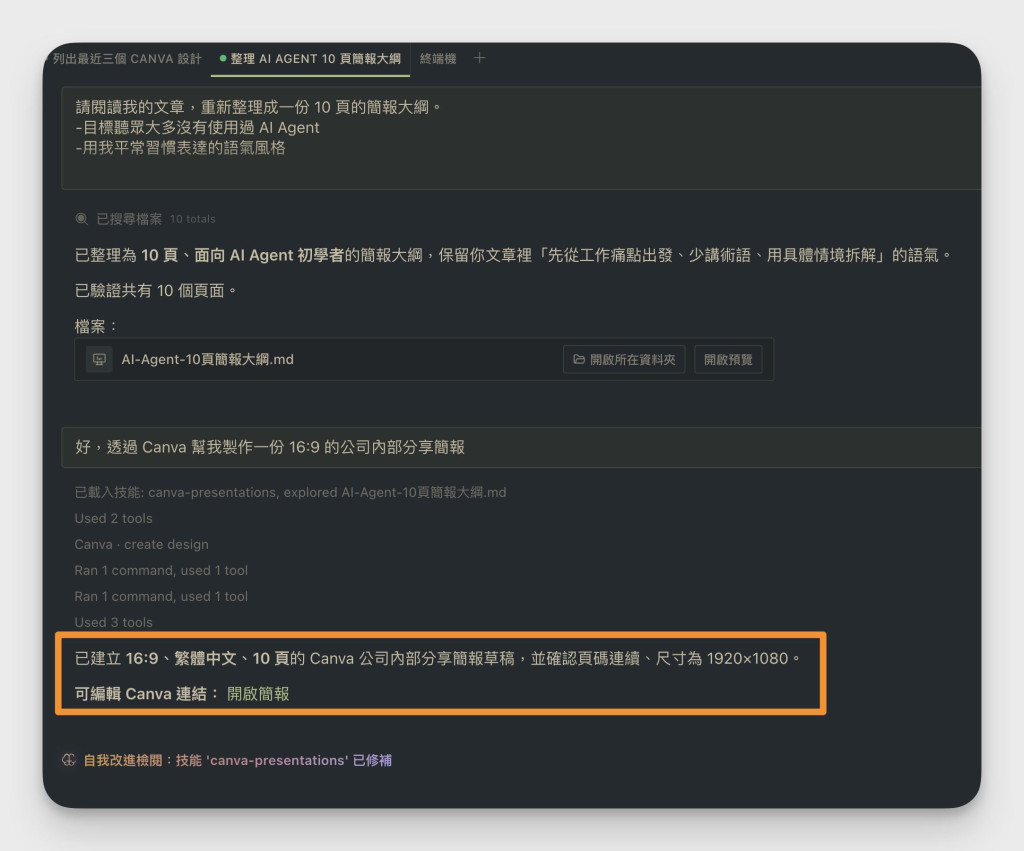Expand the Used 2 tools step
Image resolution: width=1024 pixels, height=851 pixels.
click(x=114, y=519)
